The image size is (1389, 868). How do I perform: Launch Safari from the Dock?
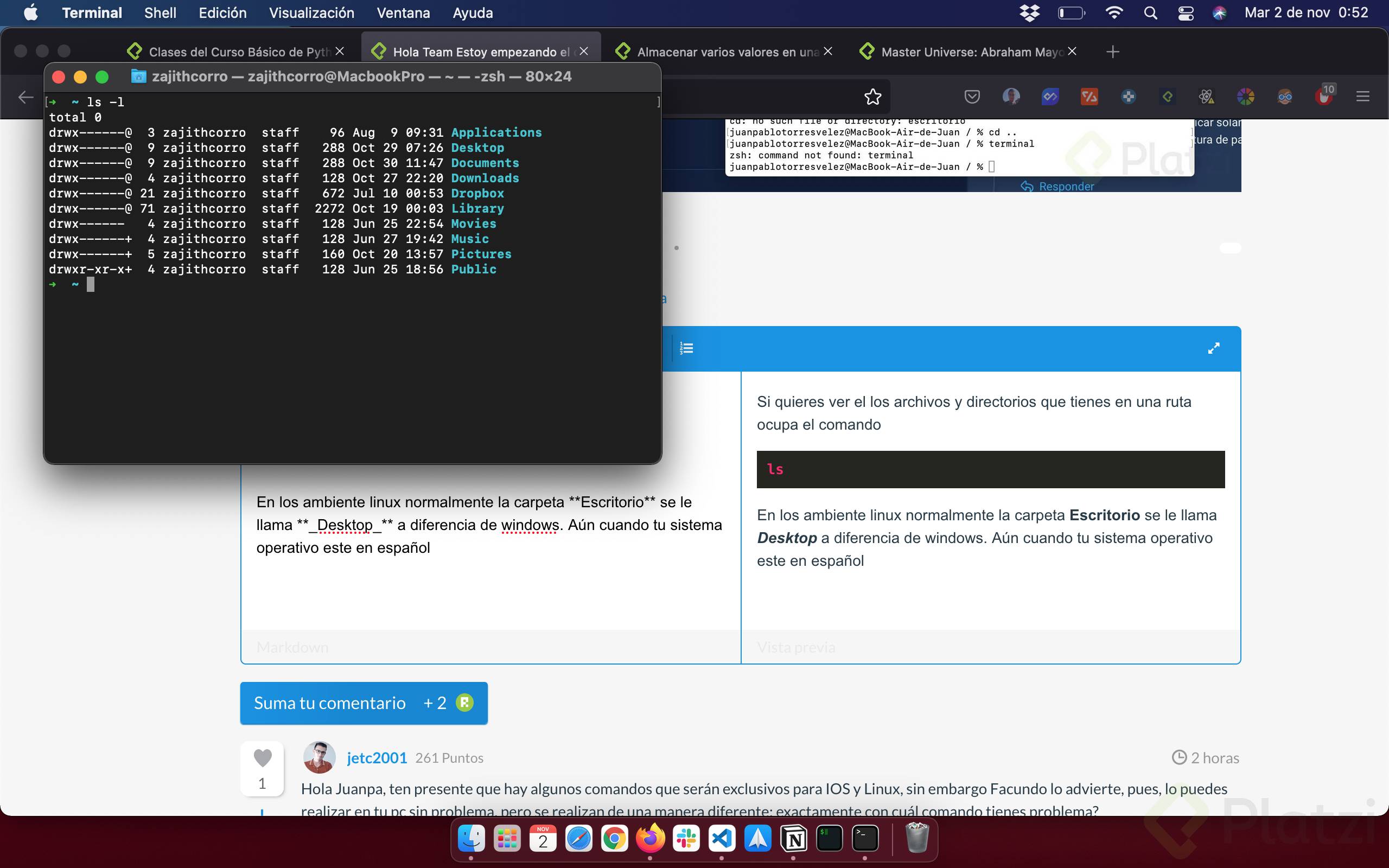tap(578, 839)
